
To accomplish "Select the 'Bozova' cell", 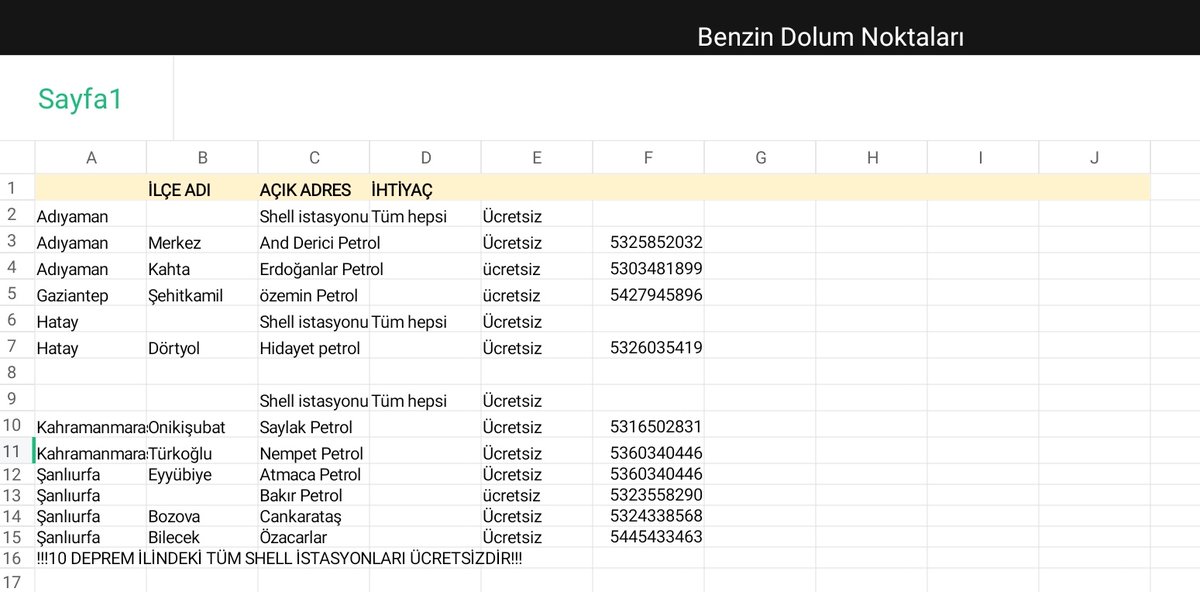I will (x=202, y=517).
